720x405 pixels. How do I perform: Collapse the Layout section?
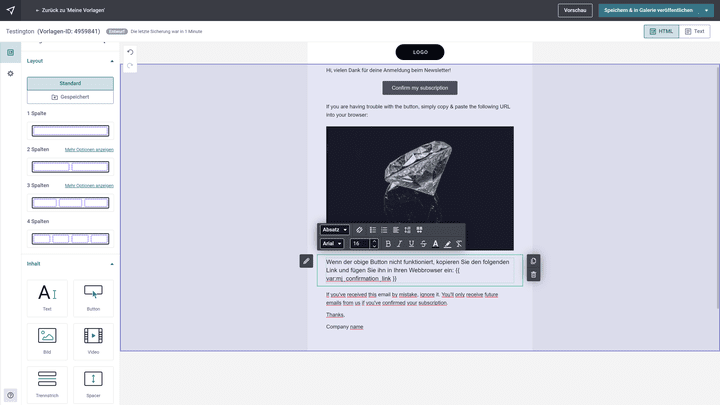coord(112,61)
